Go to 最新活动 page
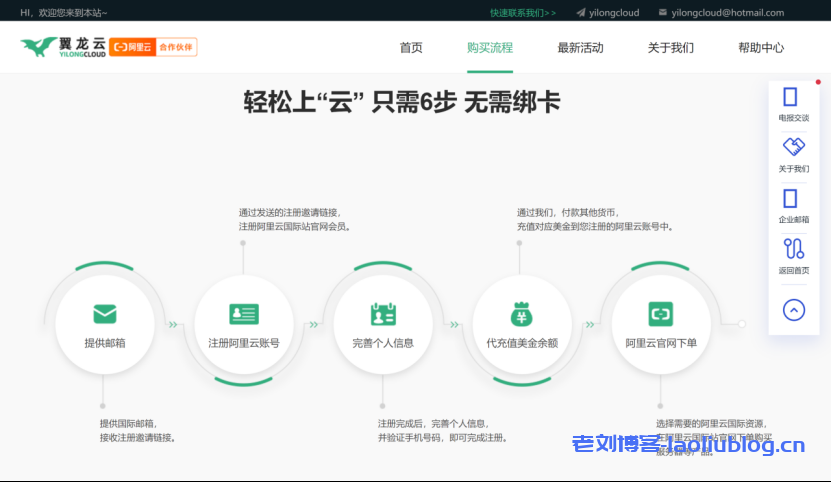 580,48
